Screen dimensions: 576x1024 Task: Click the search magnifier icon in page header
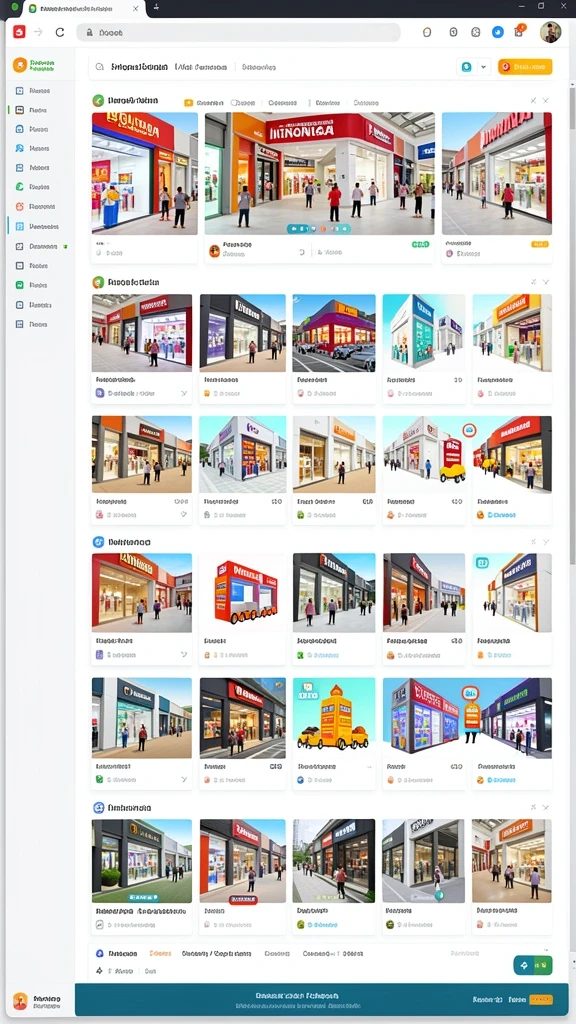click(100, 67)
